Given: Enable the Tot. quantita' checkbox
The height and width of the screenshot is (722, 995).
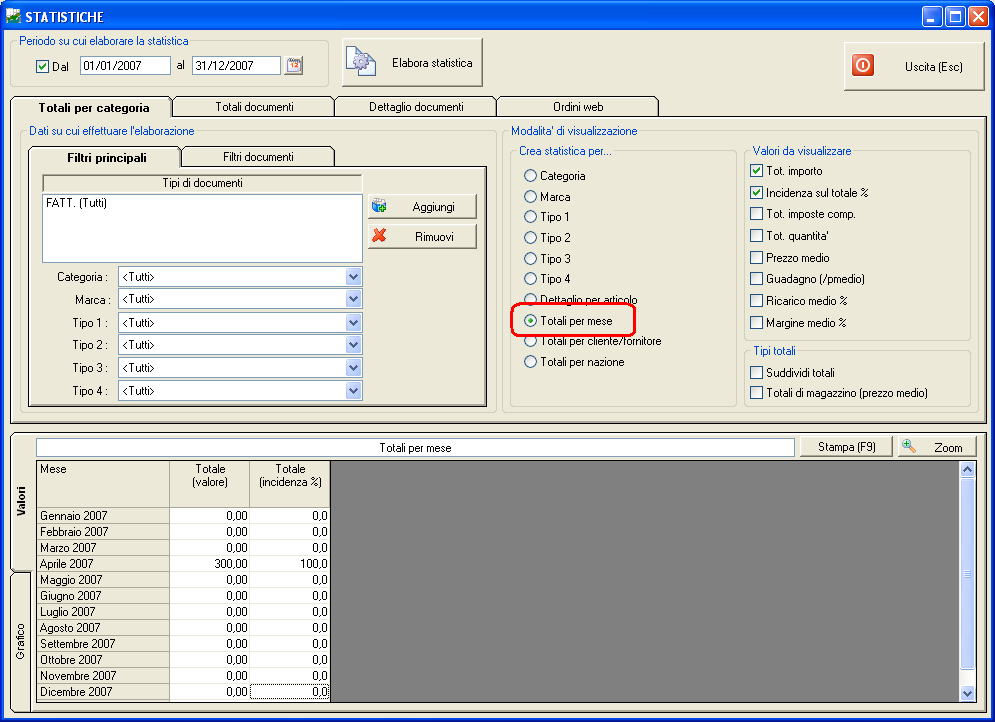Looking at the screenshot, I should click(757, 236).
